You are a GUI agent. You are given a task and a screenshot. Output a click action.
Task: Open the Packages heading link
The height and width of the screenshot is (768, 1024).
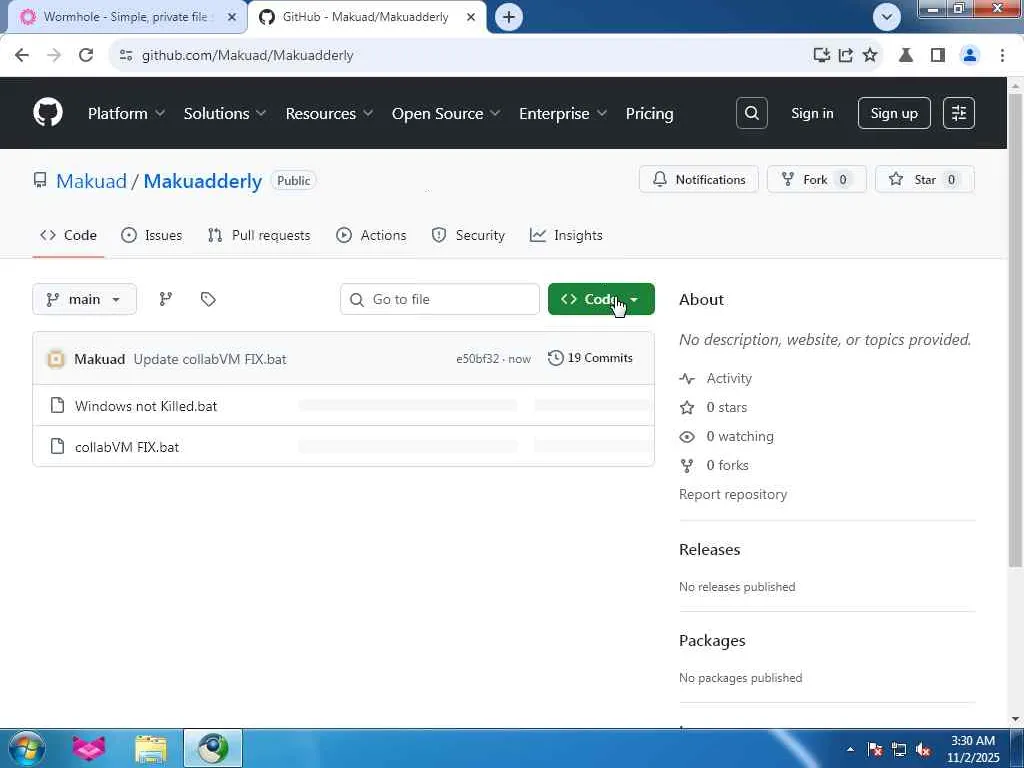[712, 641]
